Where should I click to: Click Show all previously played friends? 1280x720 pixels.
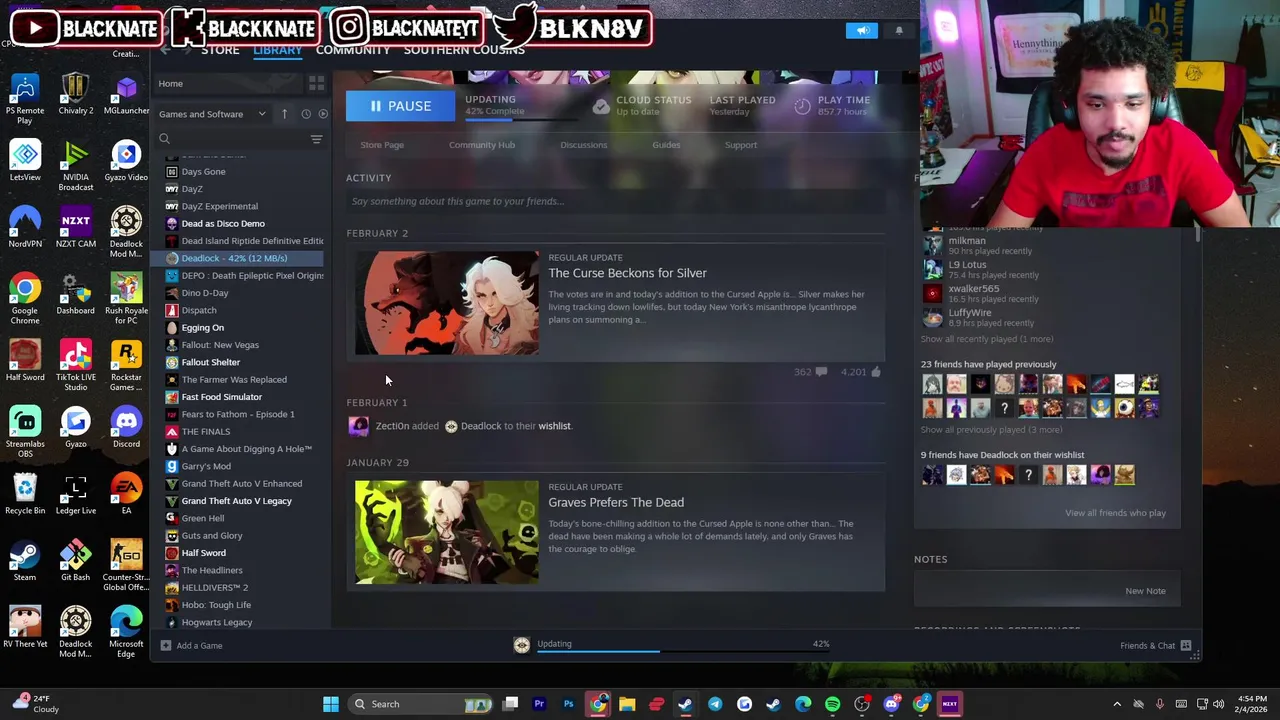click(x=991, y=430)
